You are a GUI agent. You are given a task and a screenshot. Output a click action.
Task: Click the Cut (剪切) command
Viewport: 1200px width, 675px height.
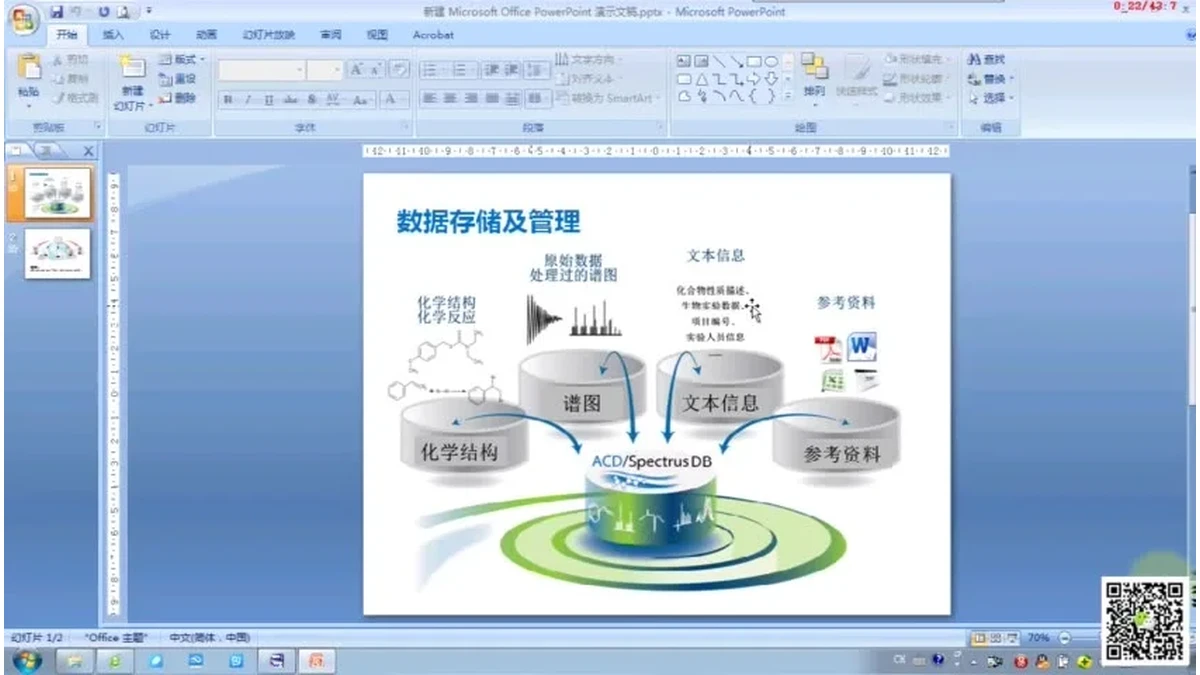70,60
